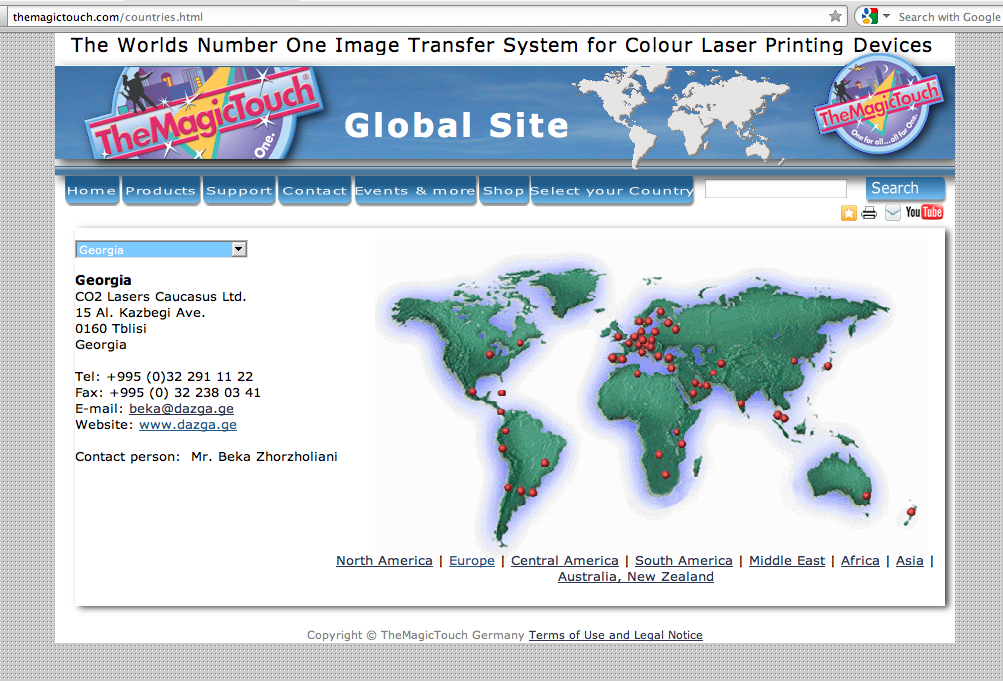Click the Central America link
1003x681 pixels.
[x=565, y=561]
